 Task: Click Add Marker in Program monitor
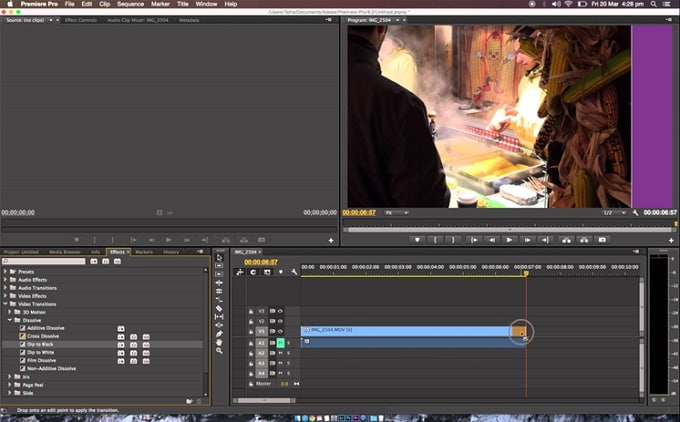pos(417,240)
